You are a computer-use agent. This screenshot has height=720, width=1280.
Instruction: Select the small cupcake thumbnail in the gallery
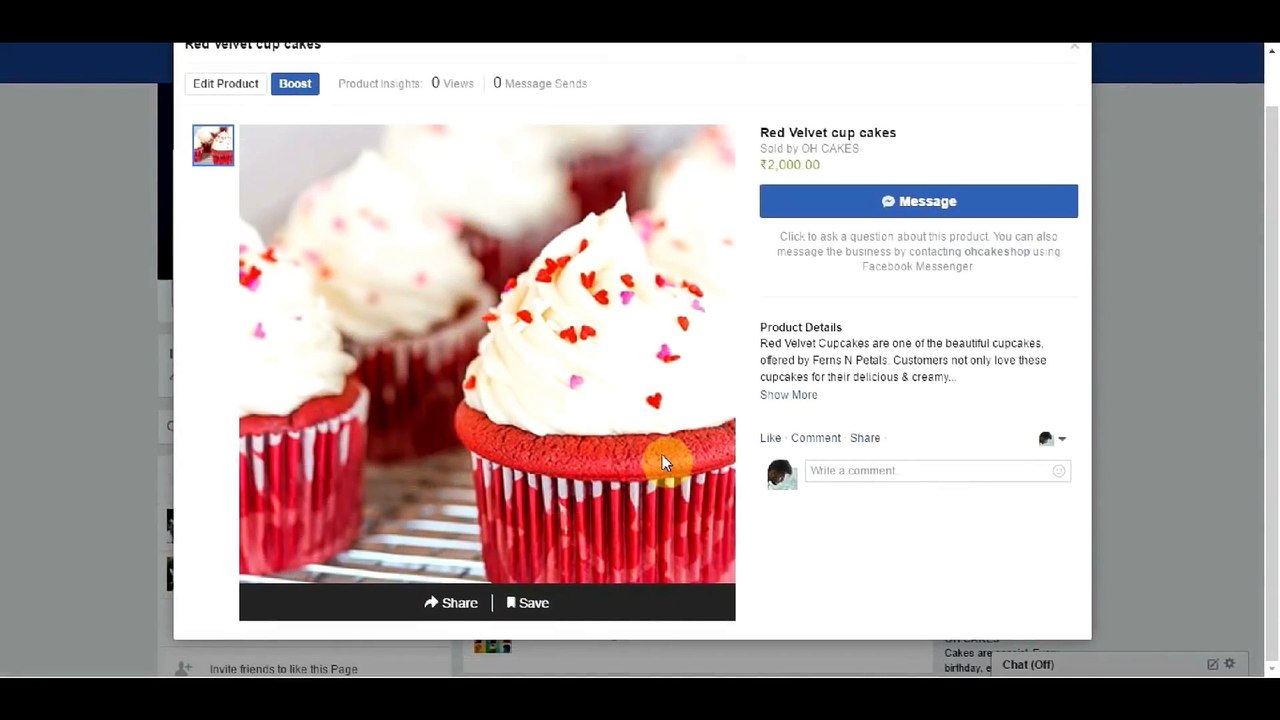pos(213,145)
